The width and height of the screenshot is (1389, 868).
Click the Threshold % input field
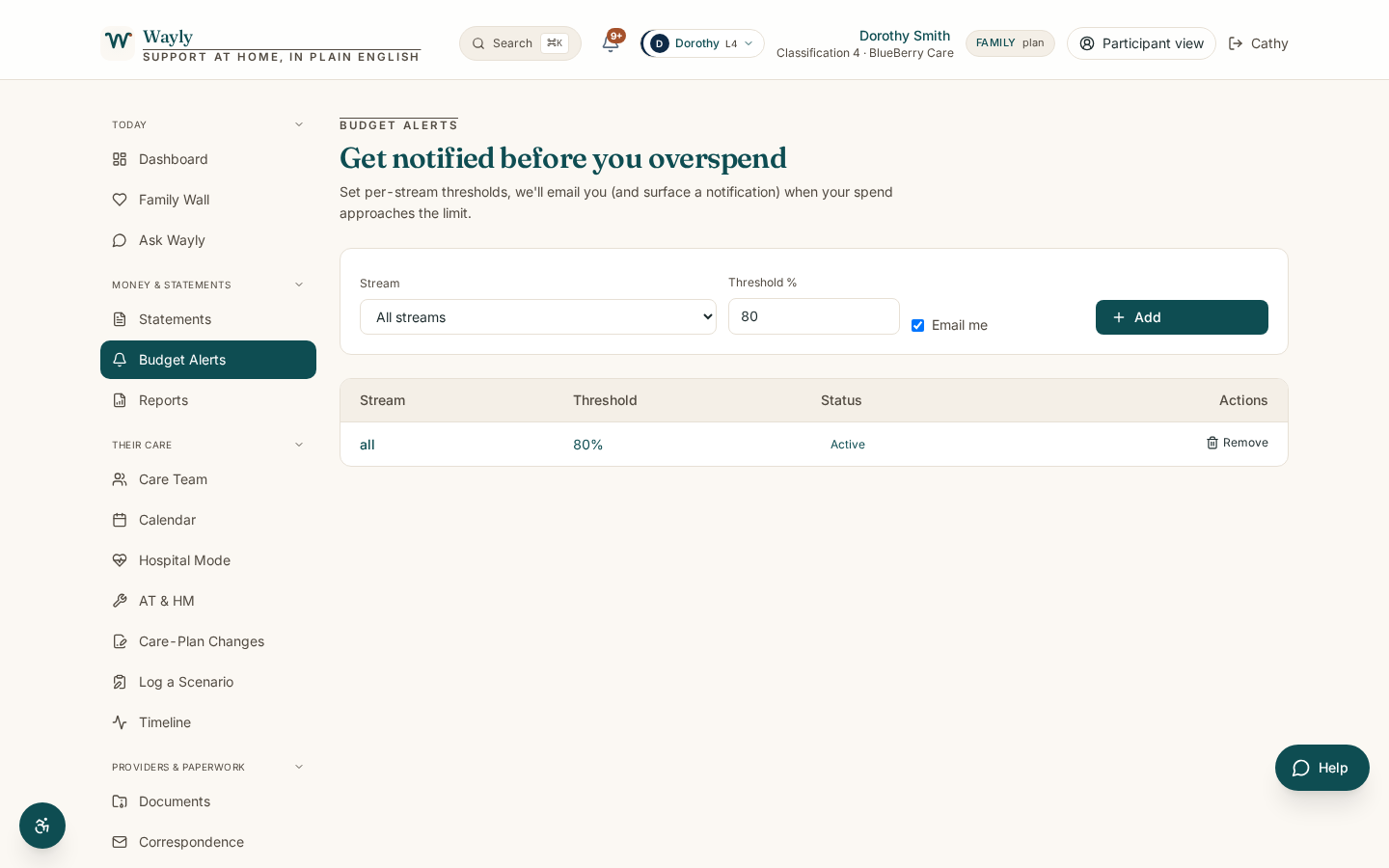[x=814, y=316]
